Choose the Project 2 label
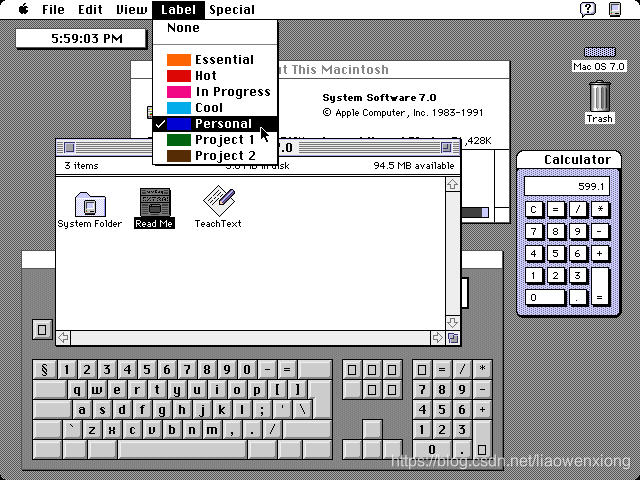Screen dimensions: 640x480 (215, 156)
